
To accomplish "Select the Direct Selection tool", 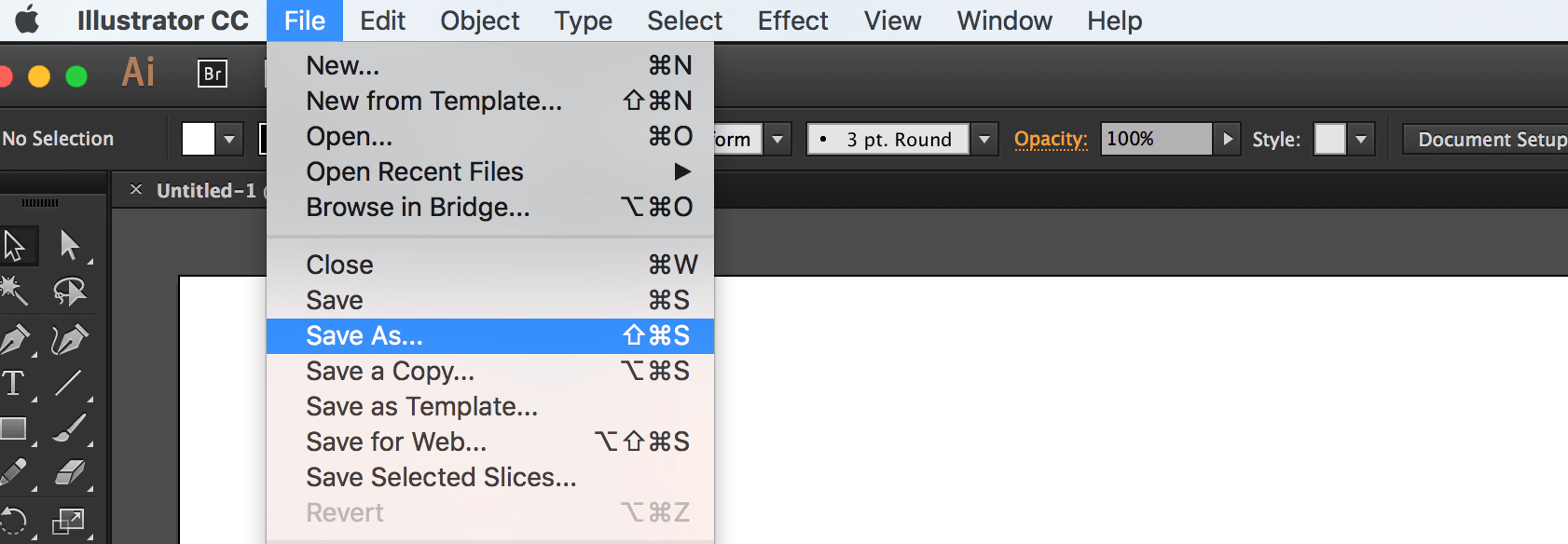I will coord(70,246).
